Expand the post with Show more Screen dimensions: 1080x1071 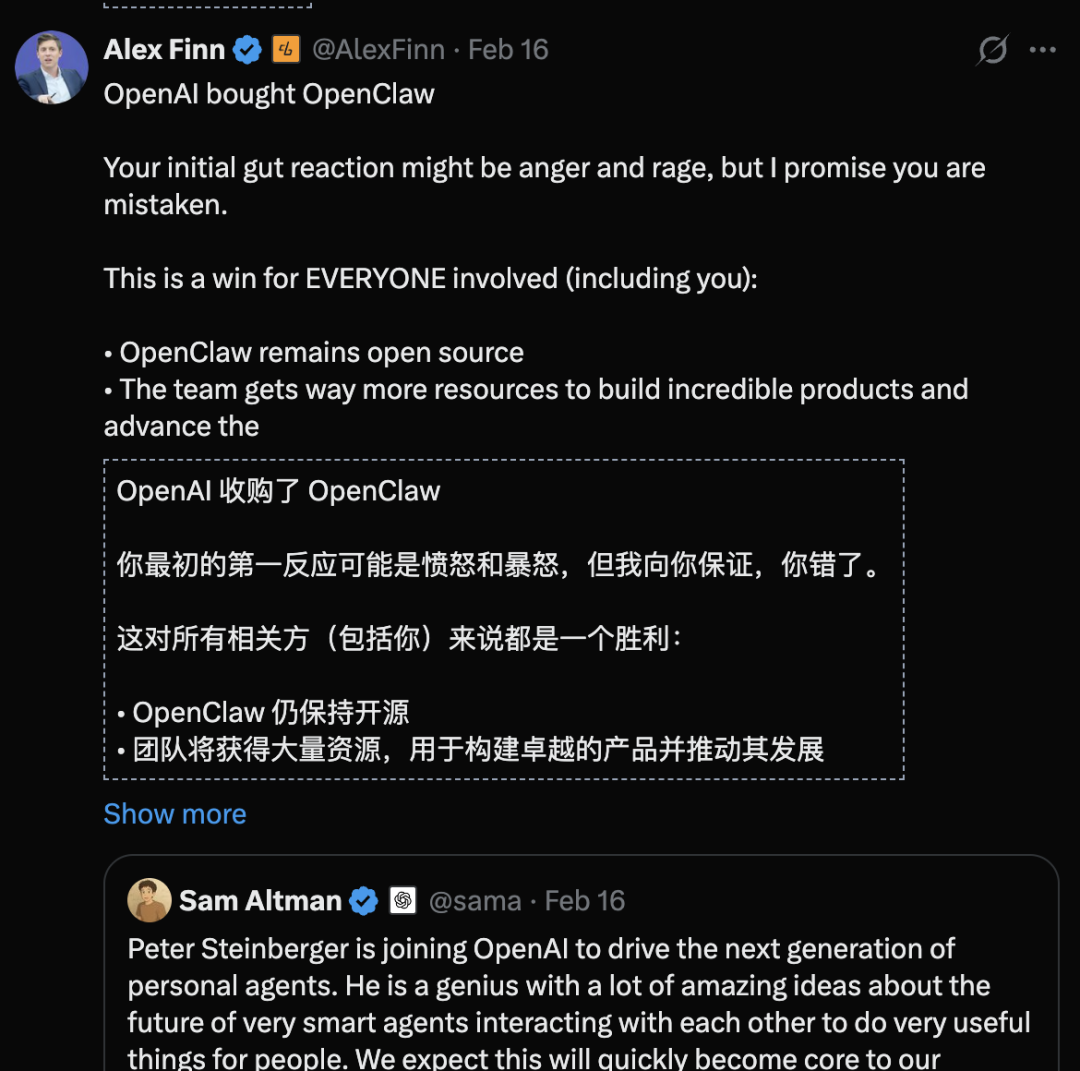tap(175, 814)
